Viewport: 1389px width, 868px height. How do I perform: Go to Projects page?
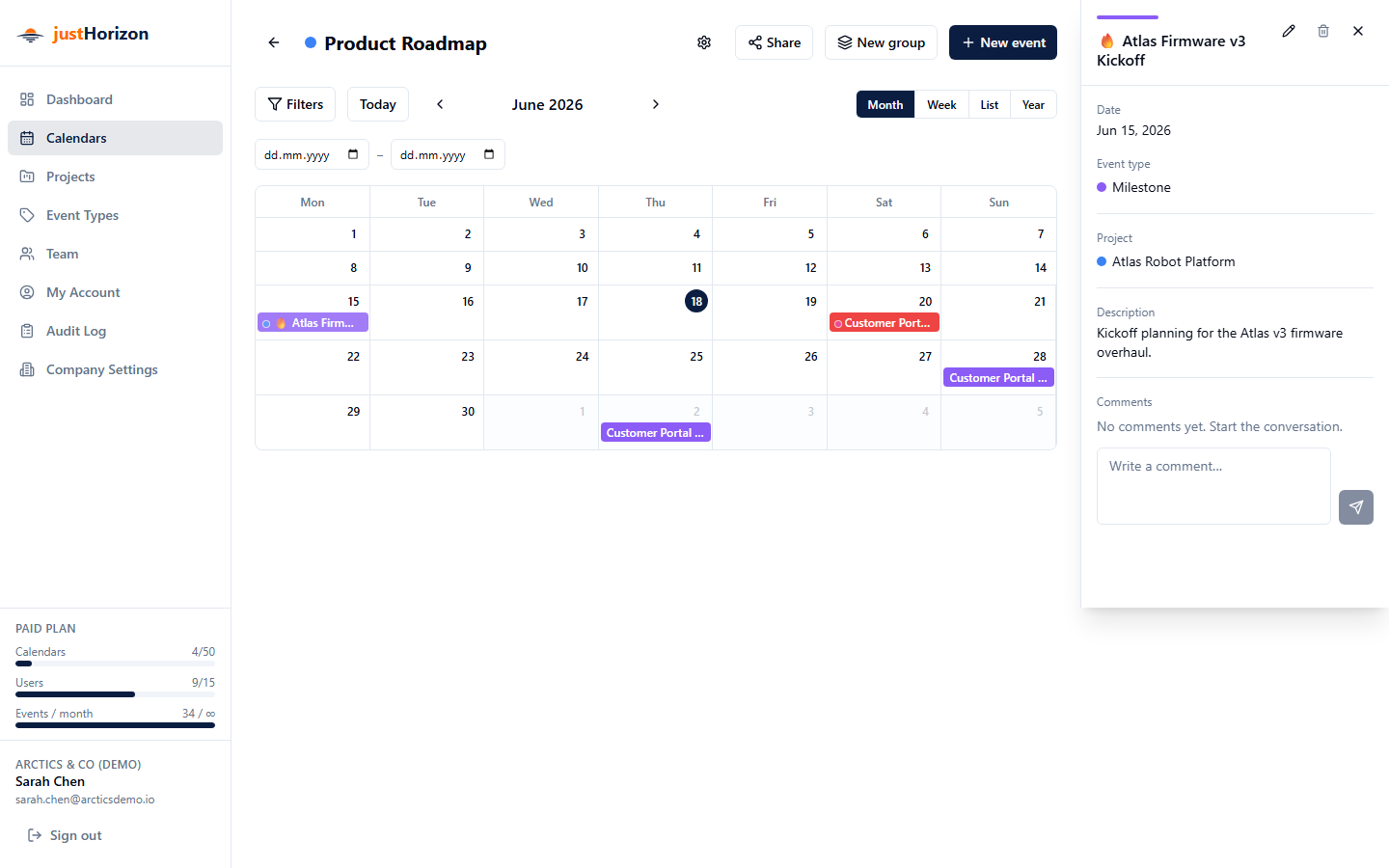(x=115, y=176)
